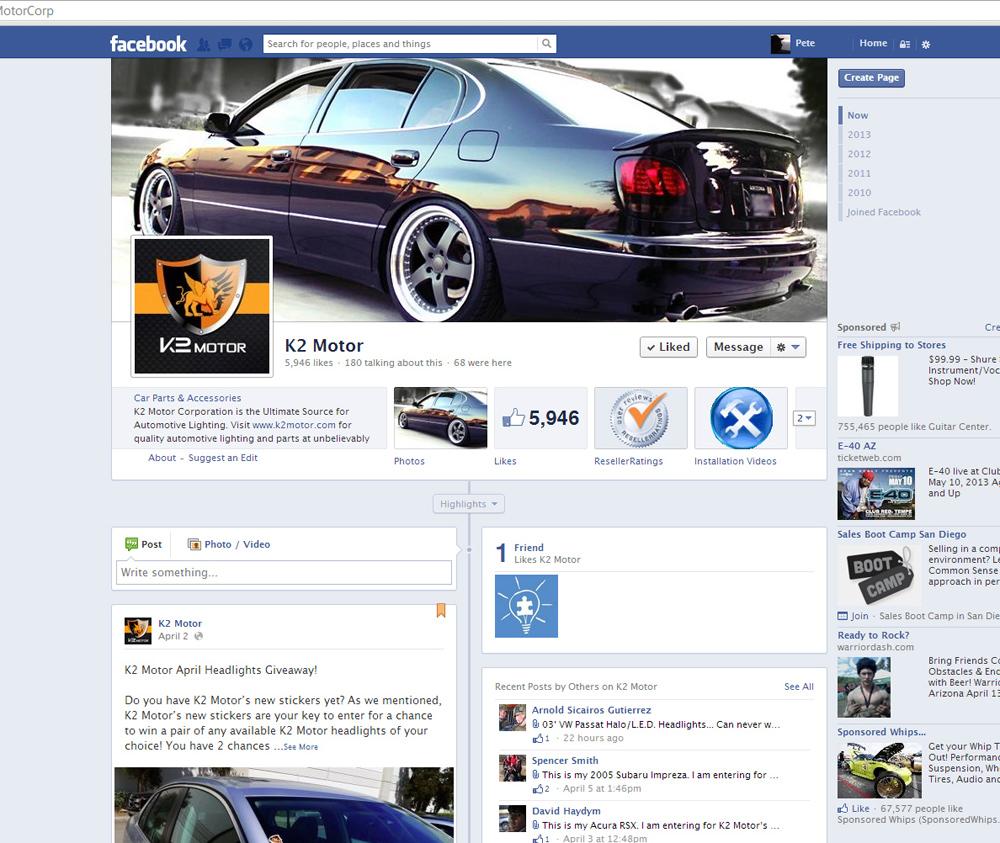
Task: Click Sales Boot Camp San Diego ad title
Action: [x=901, y=534]
